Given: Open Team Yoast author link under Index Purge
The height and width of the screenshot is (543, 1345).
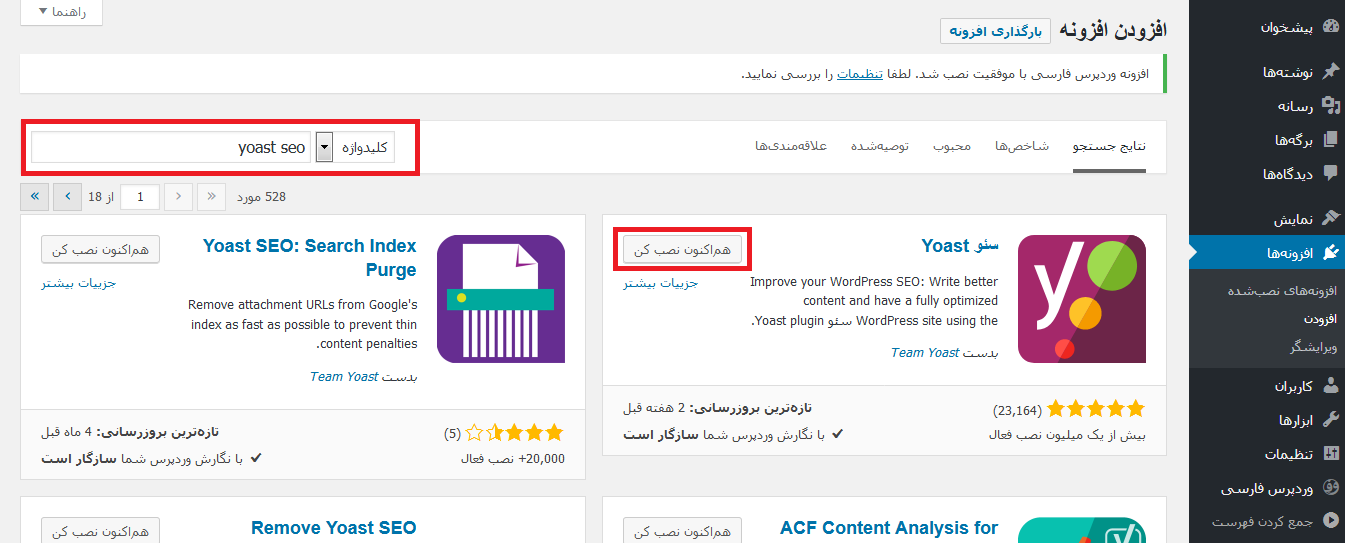Looking at the screenshot, I should (x=344, y=376).
